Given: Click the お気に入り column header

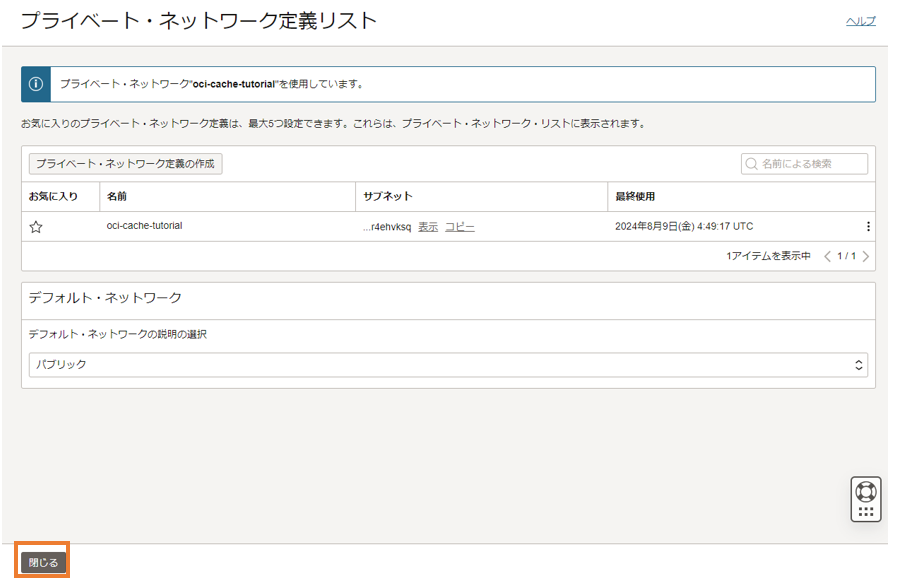Looking at the screenshot, I should coord(53,196).
